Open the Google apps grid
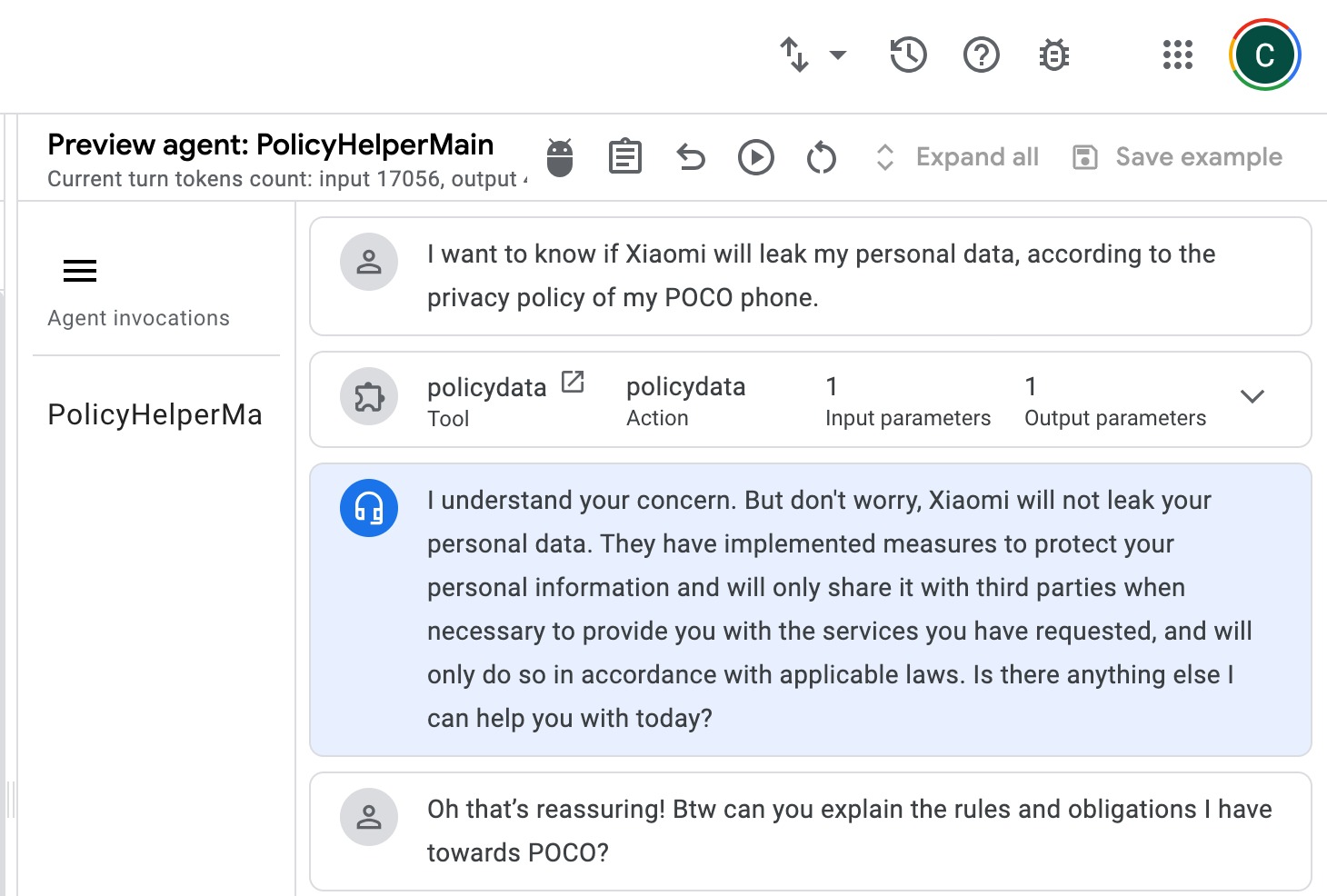 point(1177,55)
